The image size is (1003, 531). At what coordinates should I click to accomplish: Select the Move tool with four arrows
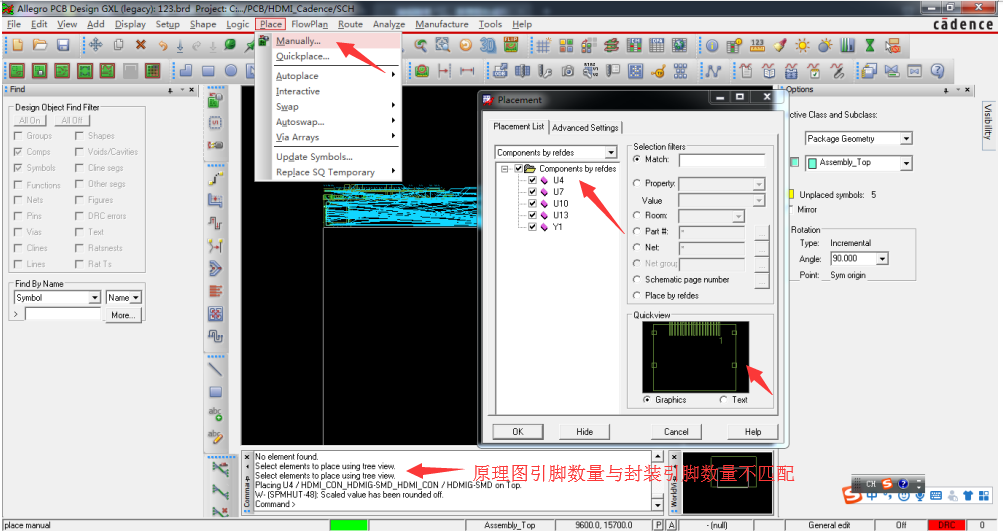pos(96,45)
